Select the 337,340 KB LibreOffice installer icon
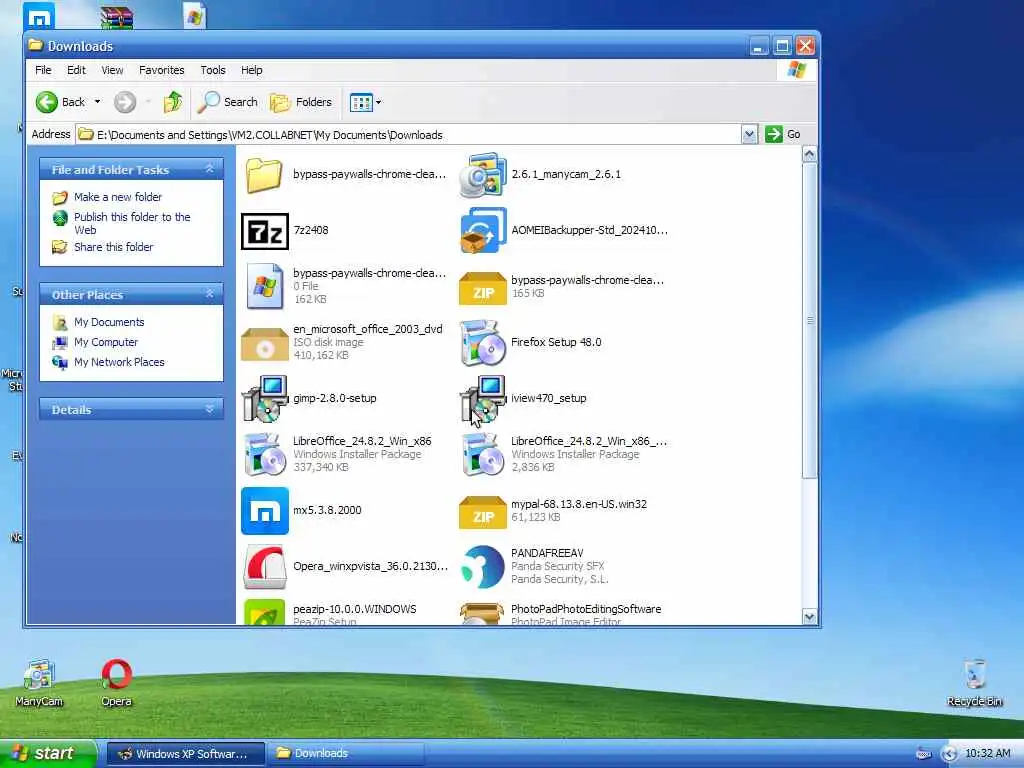 pyautogui.click(x=264, y=455)
